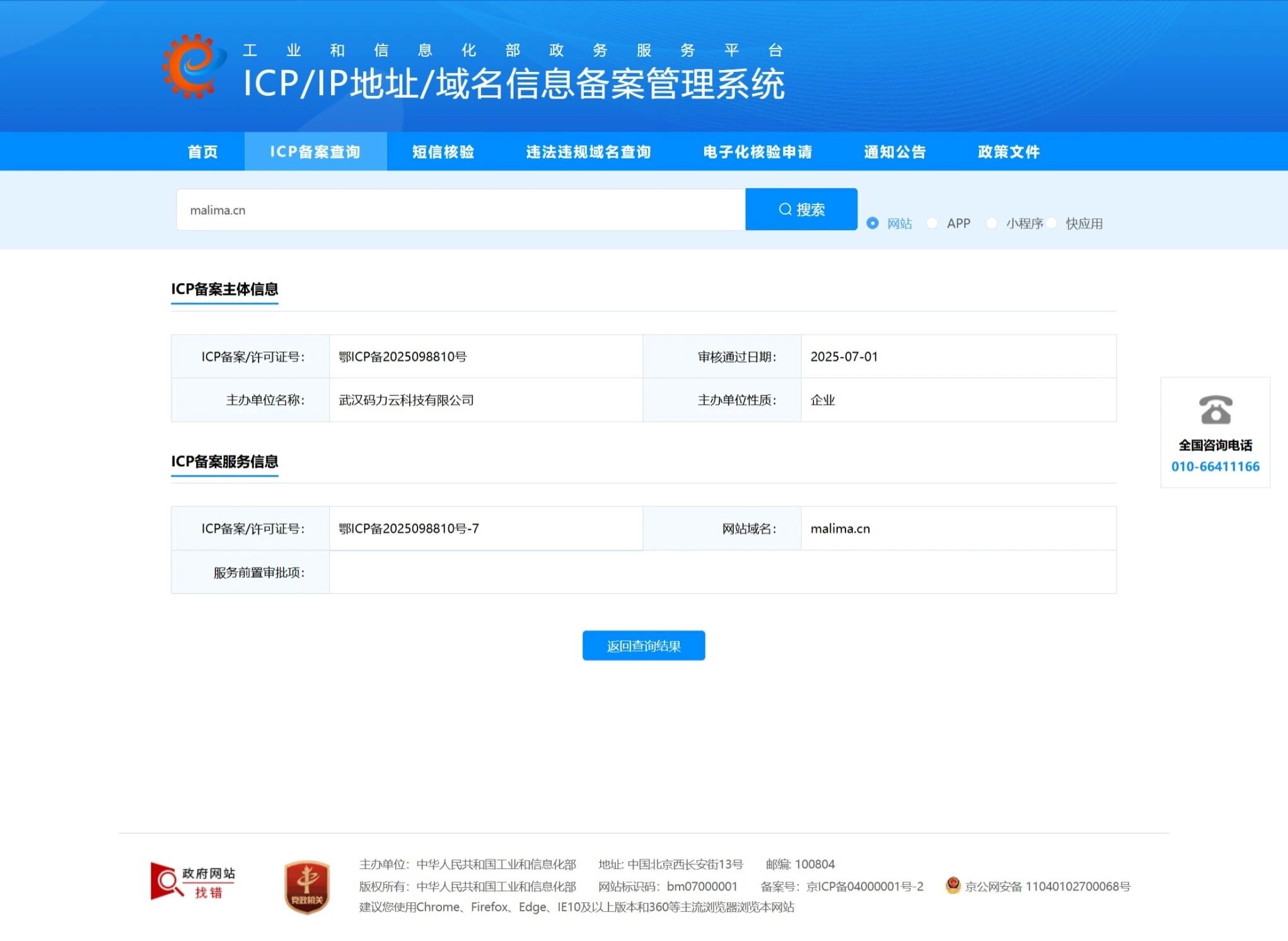
Task: Select the 小程序 radio option
Action: (991, 223)
